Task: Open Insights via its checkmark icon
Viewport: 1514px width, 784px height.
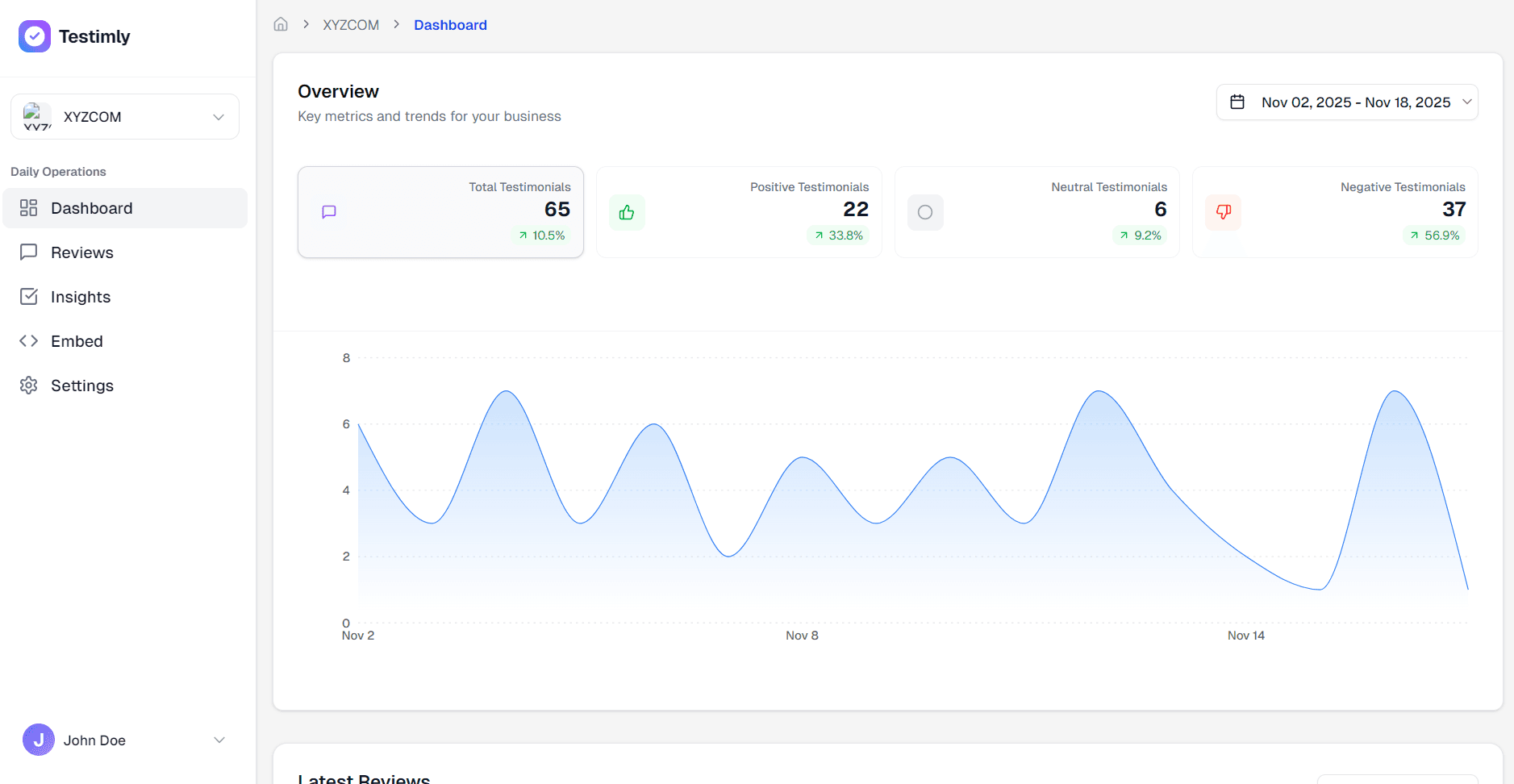Action: [x=29, y=296]
